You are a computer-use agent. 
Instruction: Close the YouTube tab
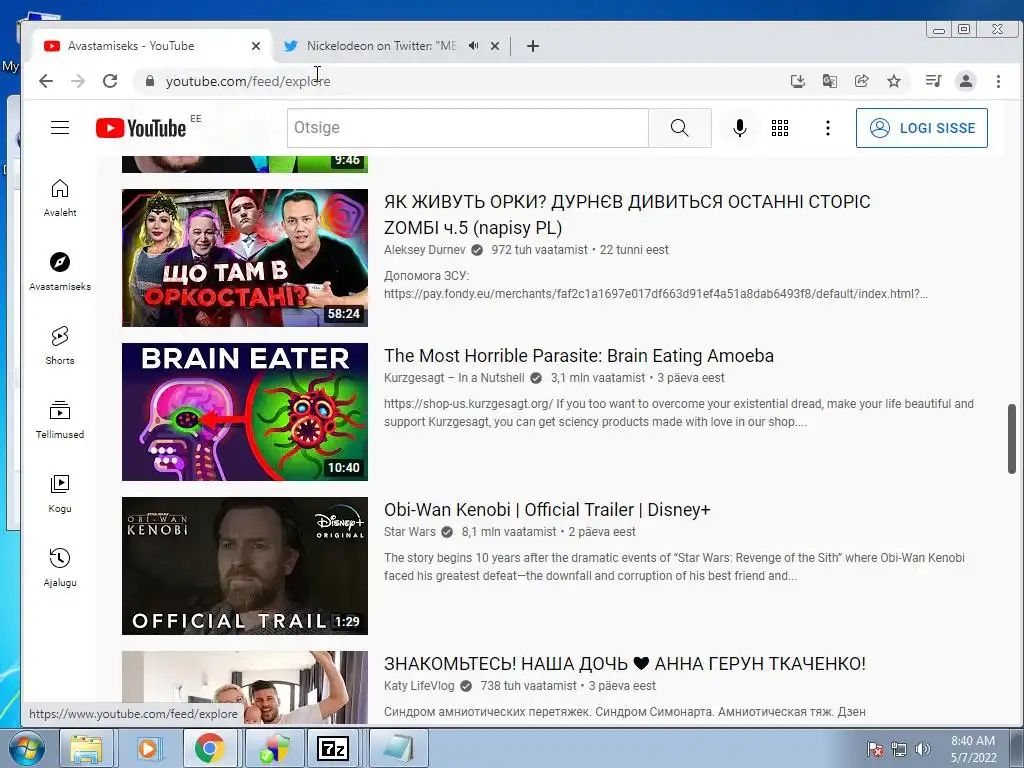pos(256,46)
